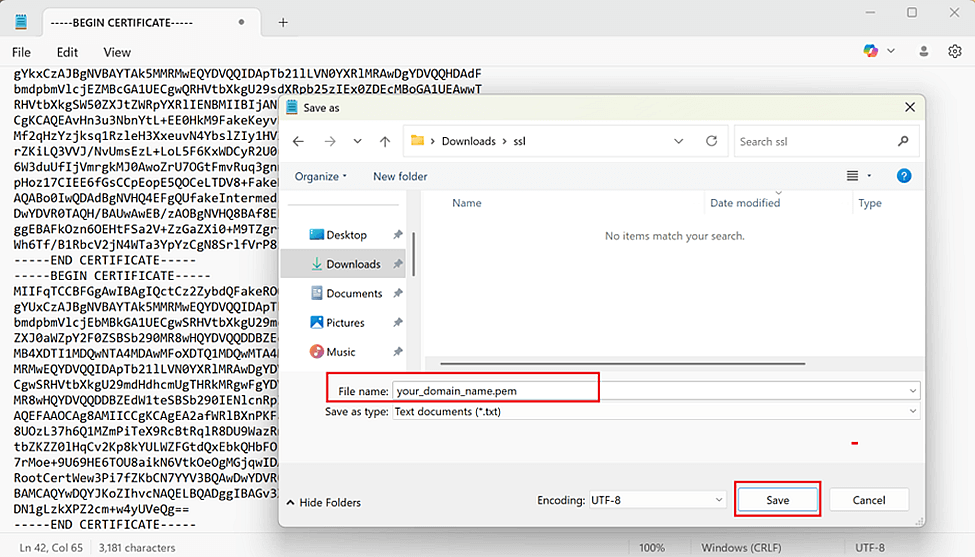Refresh the ssl folder listing
The image size is (975, 557).
point(711,141)
